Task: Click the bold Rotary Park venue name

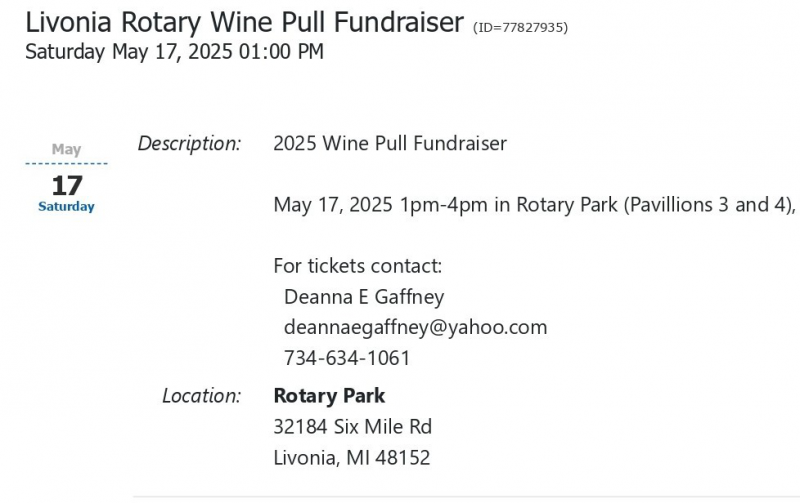Action: click(x=329, y=396)
